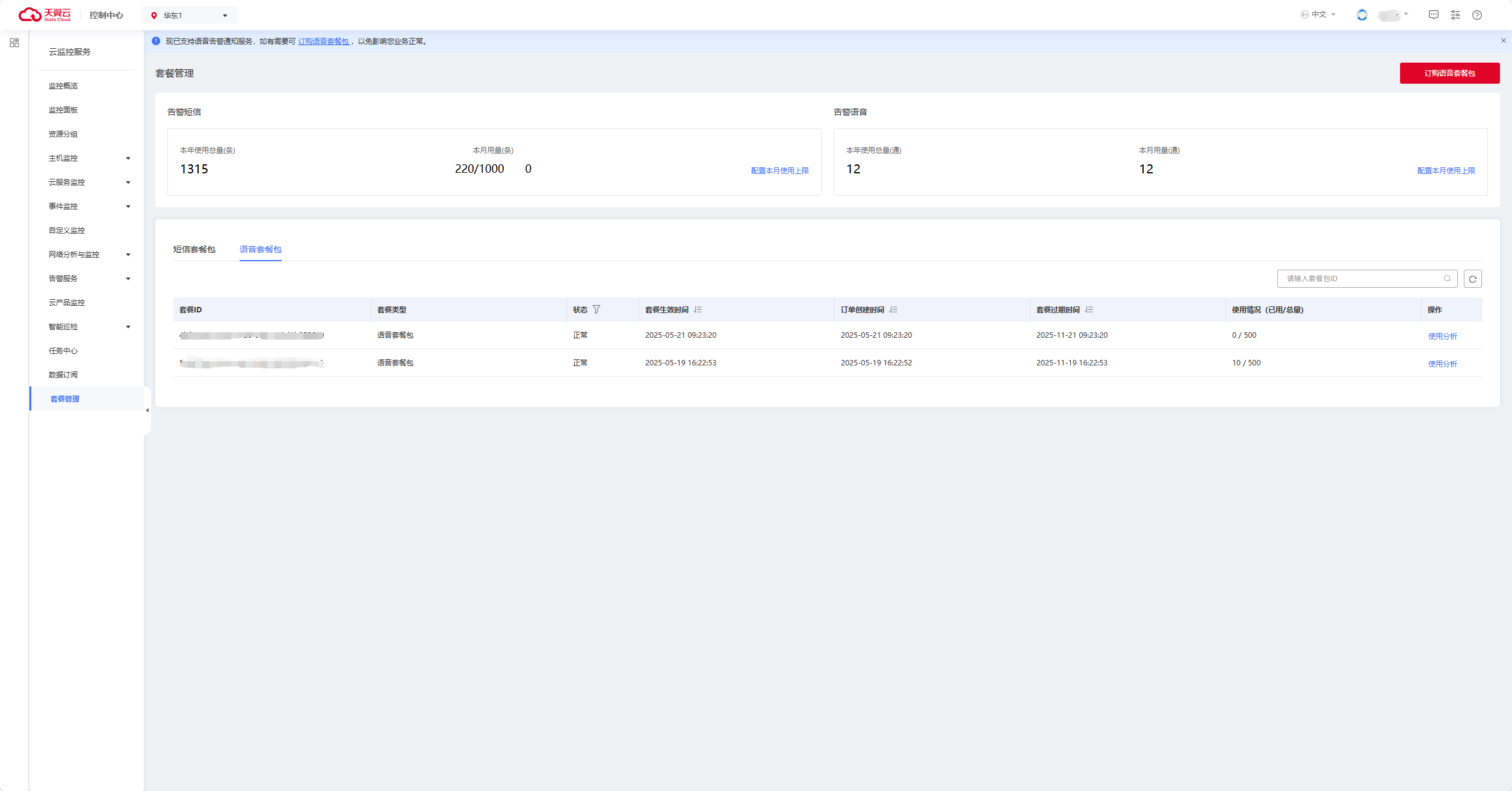Screen dimensions: 1512x791
Task: Sort by order creation time icon
Action: pos(893,309)
